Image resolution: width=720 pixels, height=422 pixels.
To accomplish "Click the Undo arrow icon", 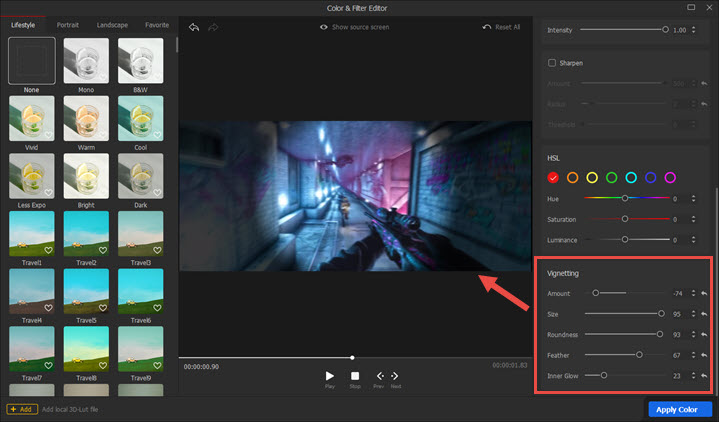I will 193,27.
